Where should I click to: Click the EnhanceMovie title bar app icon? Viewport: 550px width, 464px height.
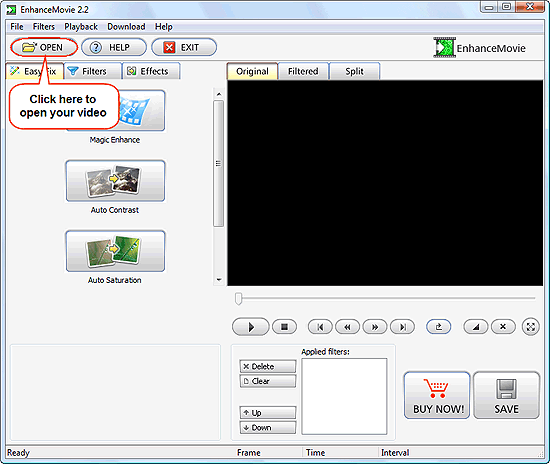pyautogui.click(x=11, y=10)
